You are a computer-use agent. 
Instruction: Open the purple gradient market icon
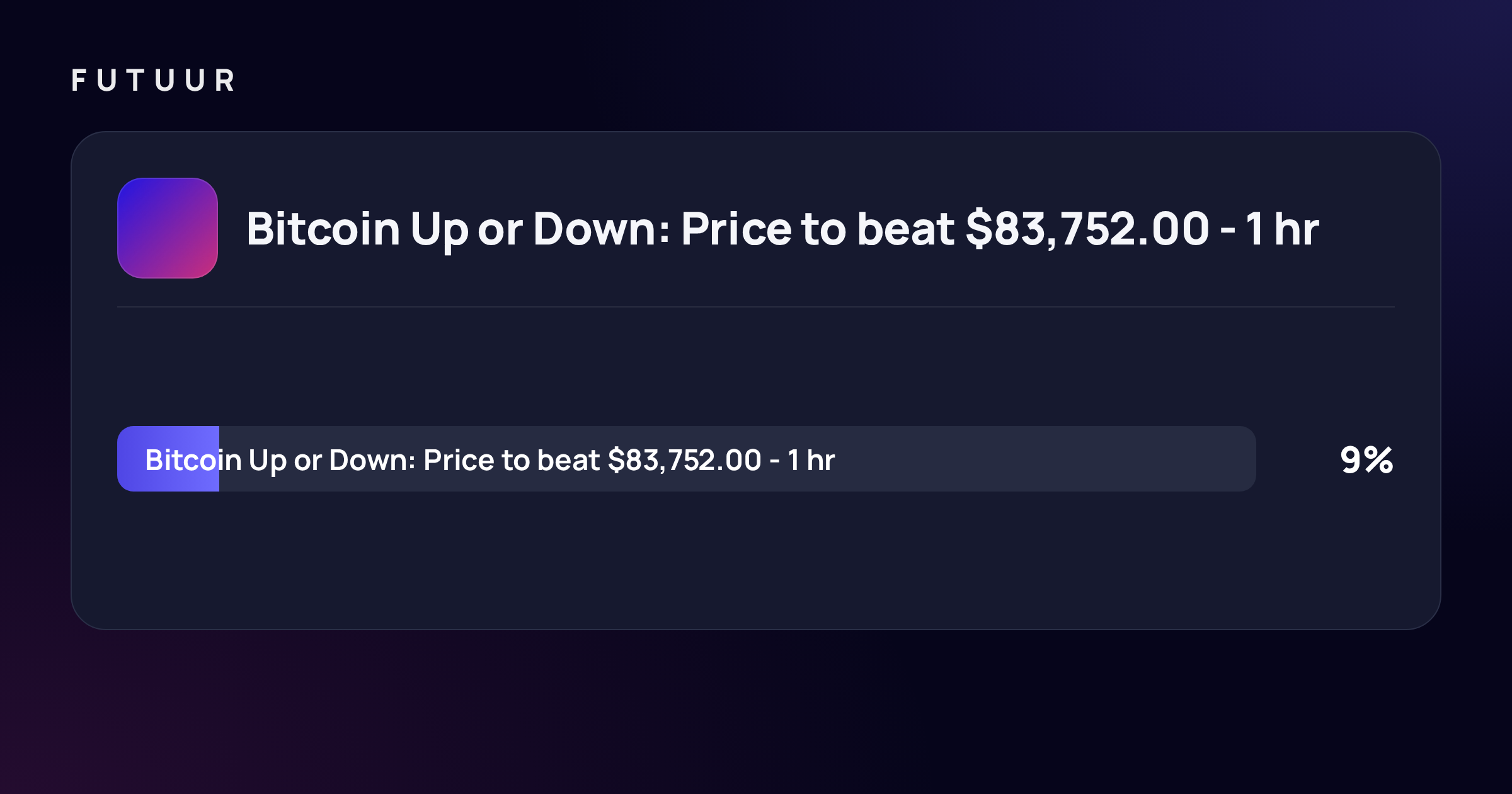pyautogui.click(x=168, y=228)
